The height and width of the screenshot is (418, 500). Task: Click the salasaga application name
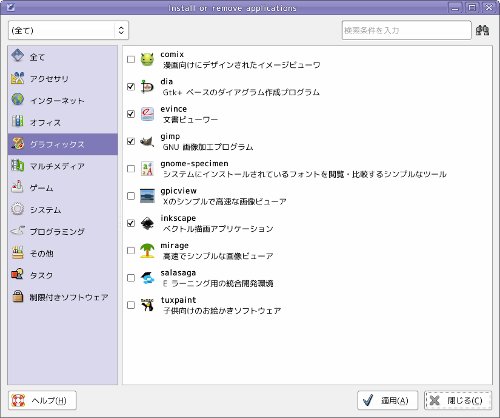pos(178,273)
